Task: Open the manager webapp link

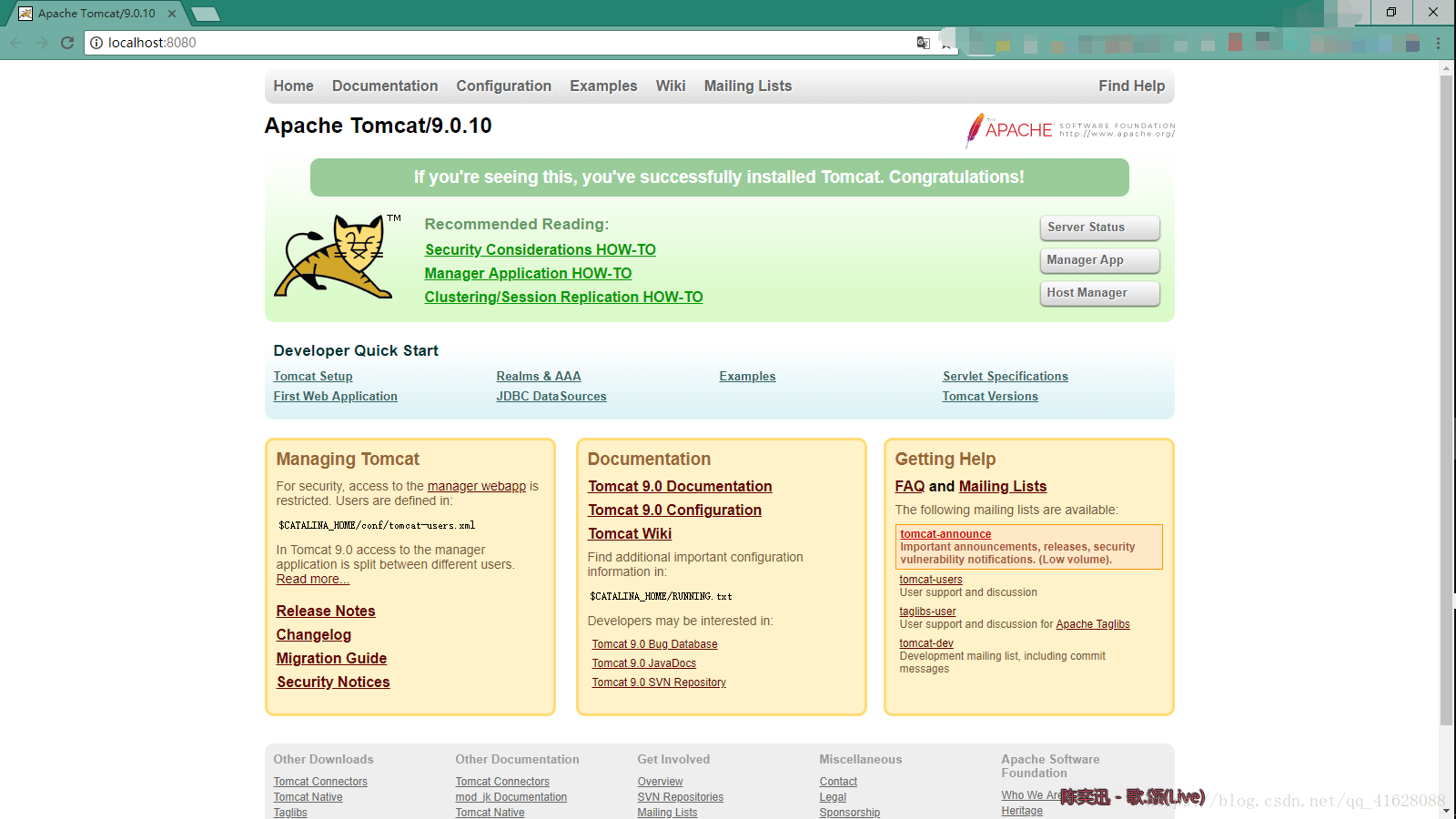Action: point(477,486)
